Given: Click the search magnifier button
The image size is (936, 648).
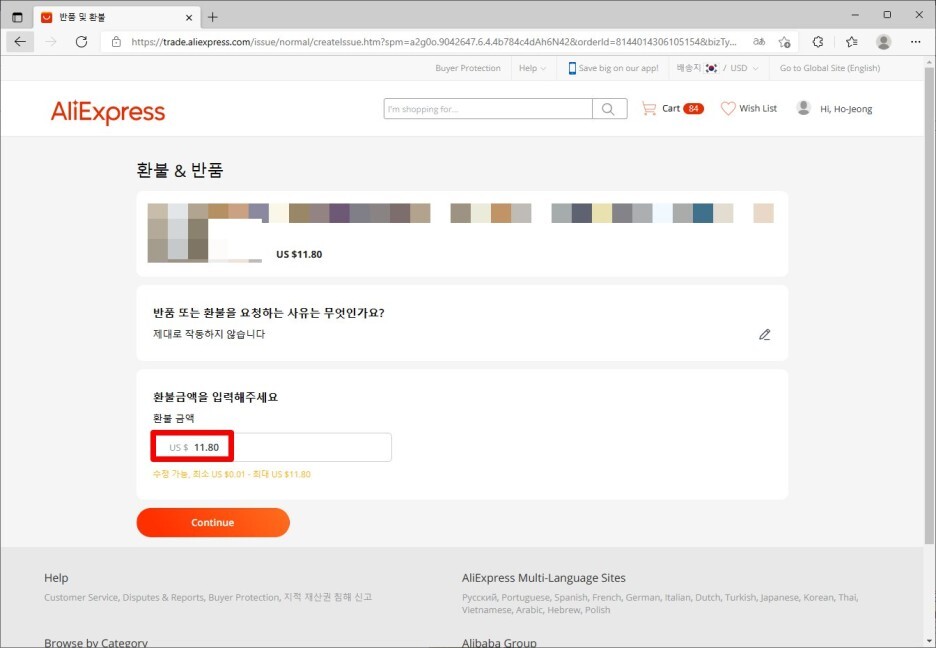Looking at the screenshot, I should 609,109.
